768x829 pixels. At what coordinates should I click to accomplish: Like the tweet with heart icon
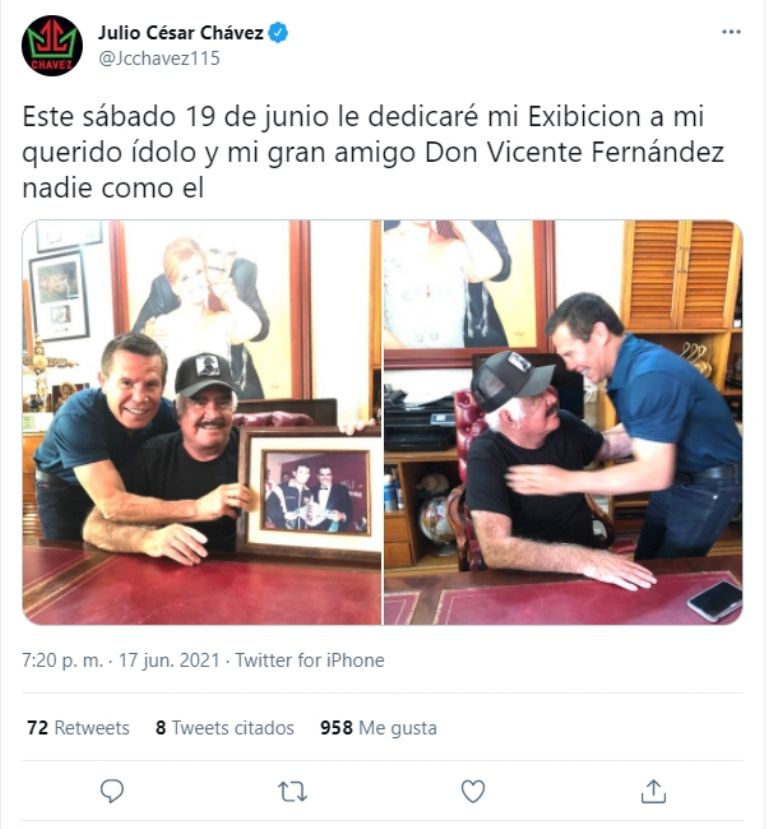pyautogui.click(x=473, y=791)
